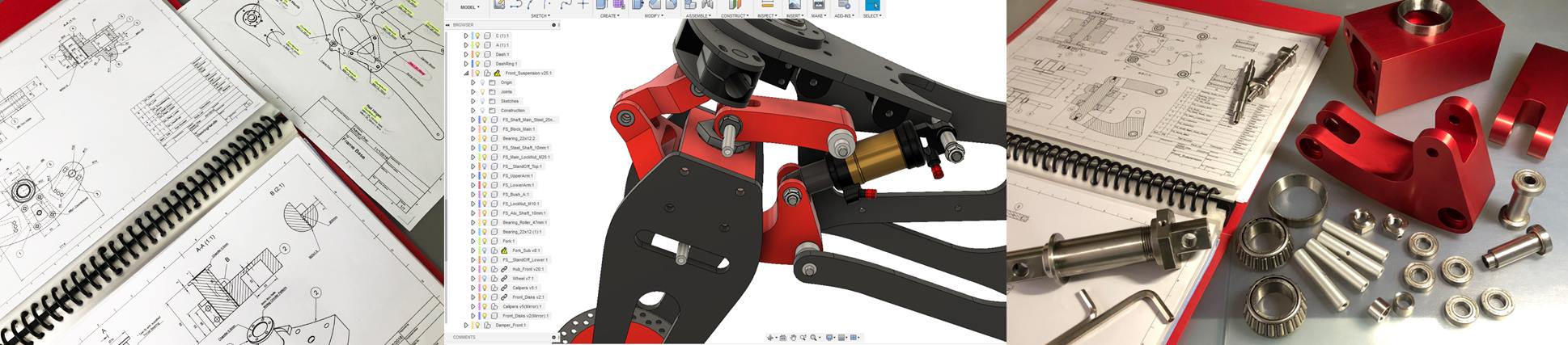Open the Display Settings icon in navigation bar
1568x345 pixels.
[831, 338]
